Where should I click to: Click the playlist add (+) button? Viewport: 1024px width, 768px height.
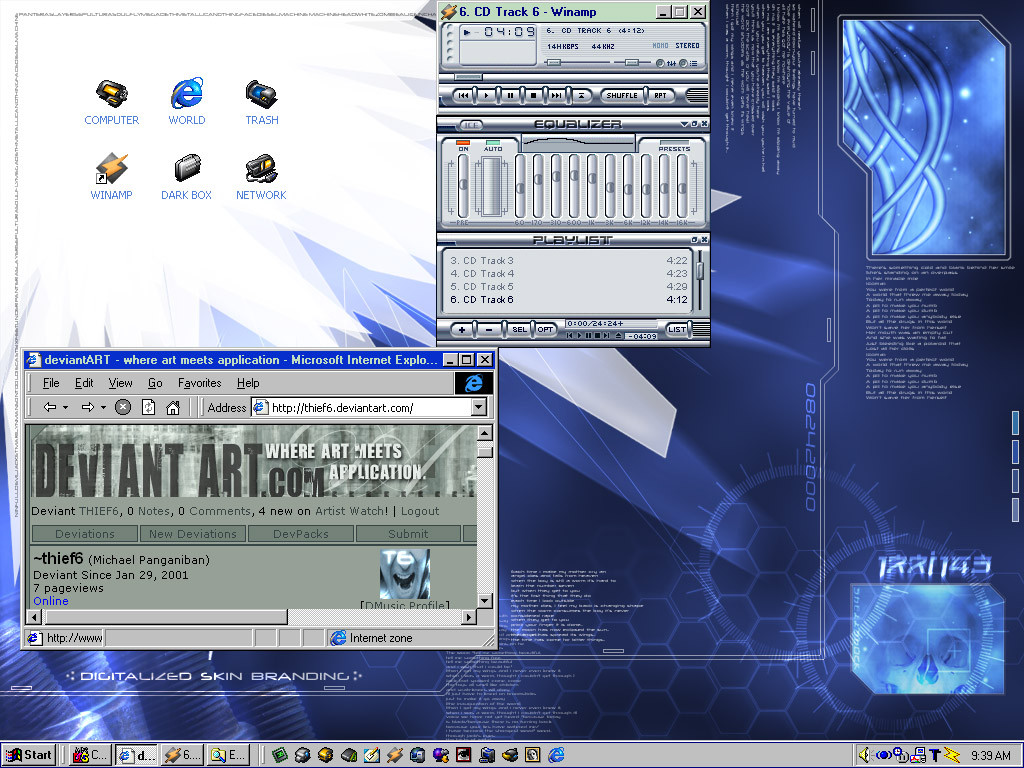click(x=462, y=329)
